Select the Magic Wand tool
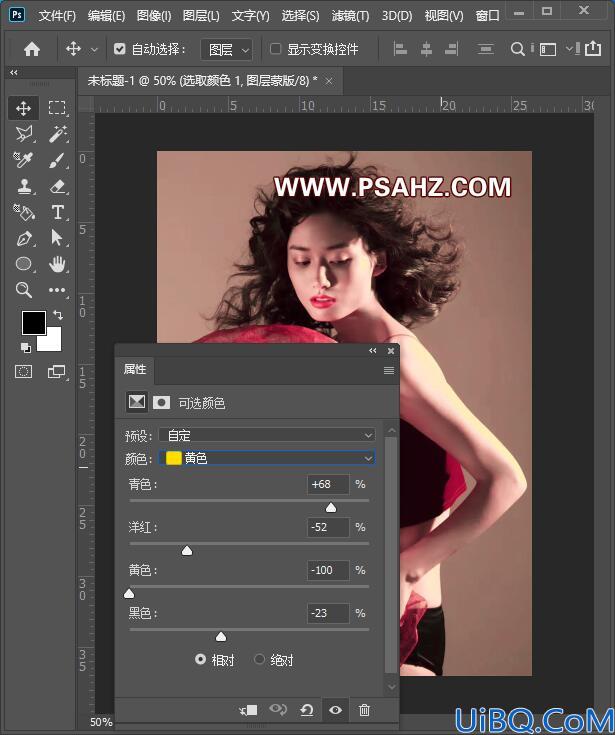This screenshot has height=735, width=615. (57, 134)
